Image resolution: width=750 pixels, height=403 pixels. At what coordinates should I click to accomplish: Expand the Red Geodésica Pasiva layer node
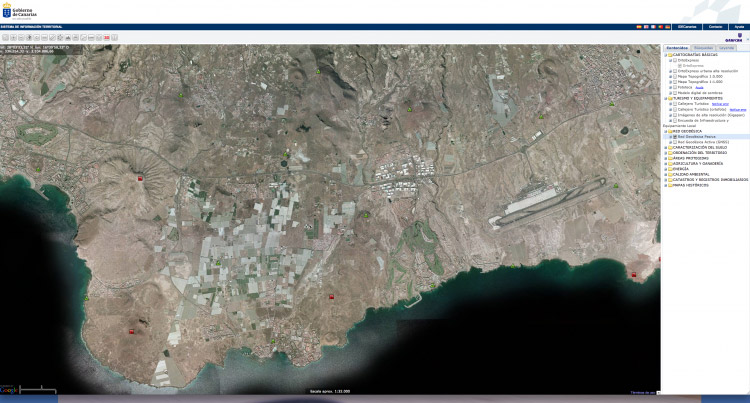671,137
